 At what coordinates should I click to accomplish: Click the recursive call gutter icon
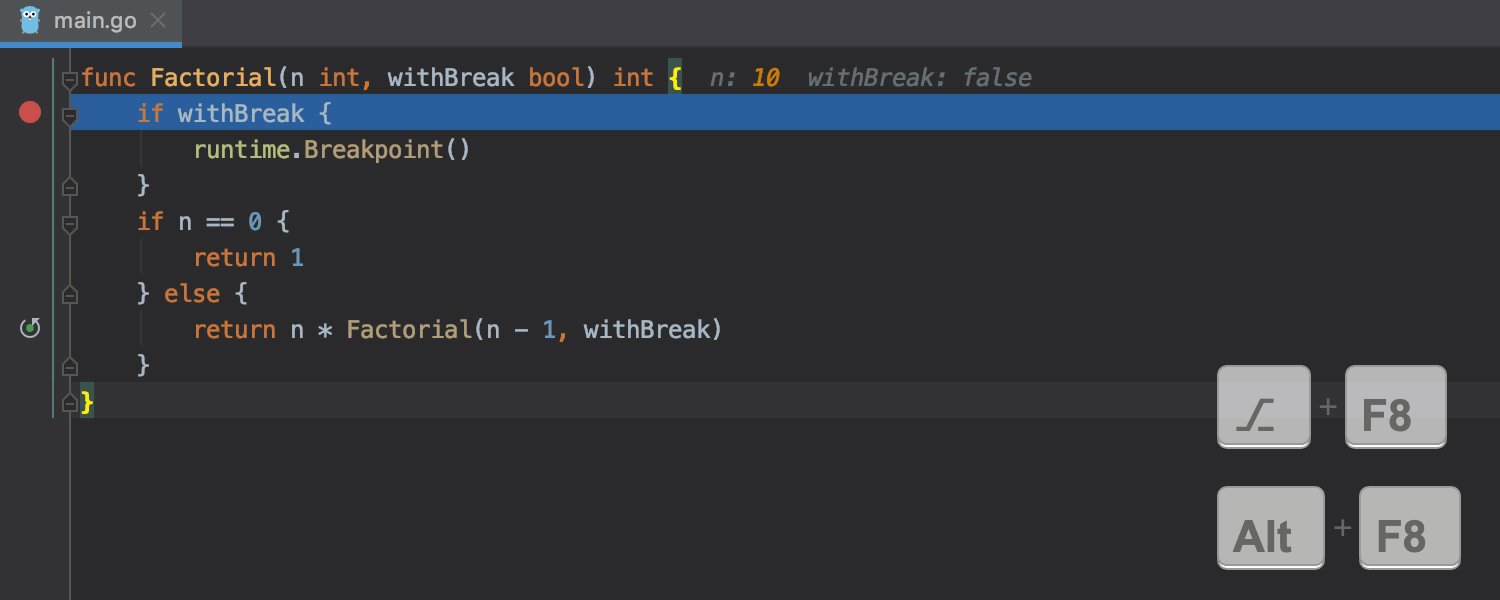[30, 328]
